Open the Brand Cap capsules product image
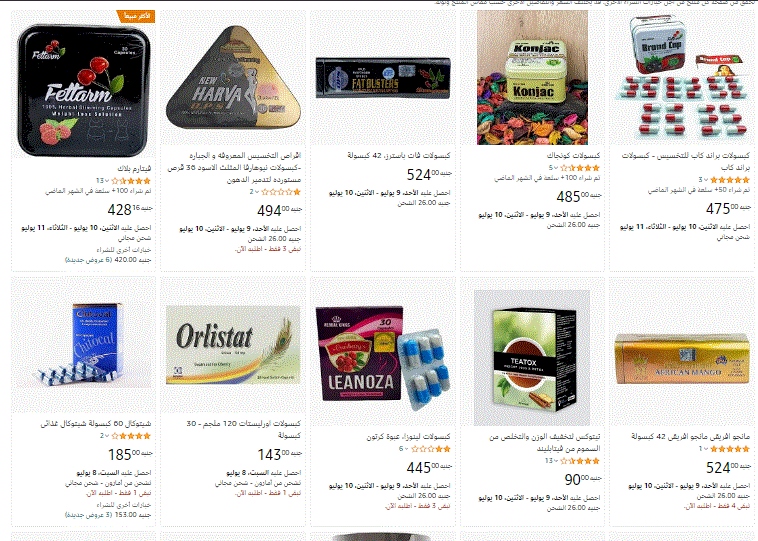Viewport: 758px width, 541px height. tap(682, 77)
